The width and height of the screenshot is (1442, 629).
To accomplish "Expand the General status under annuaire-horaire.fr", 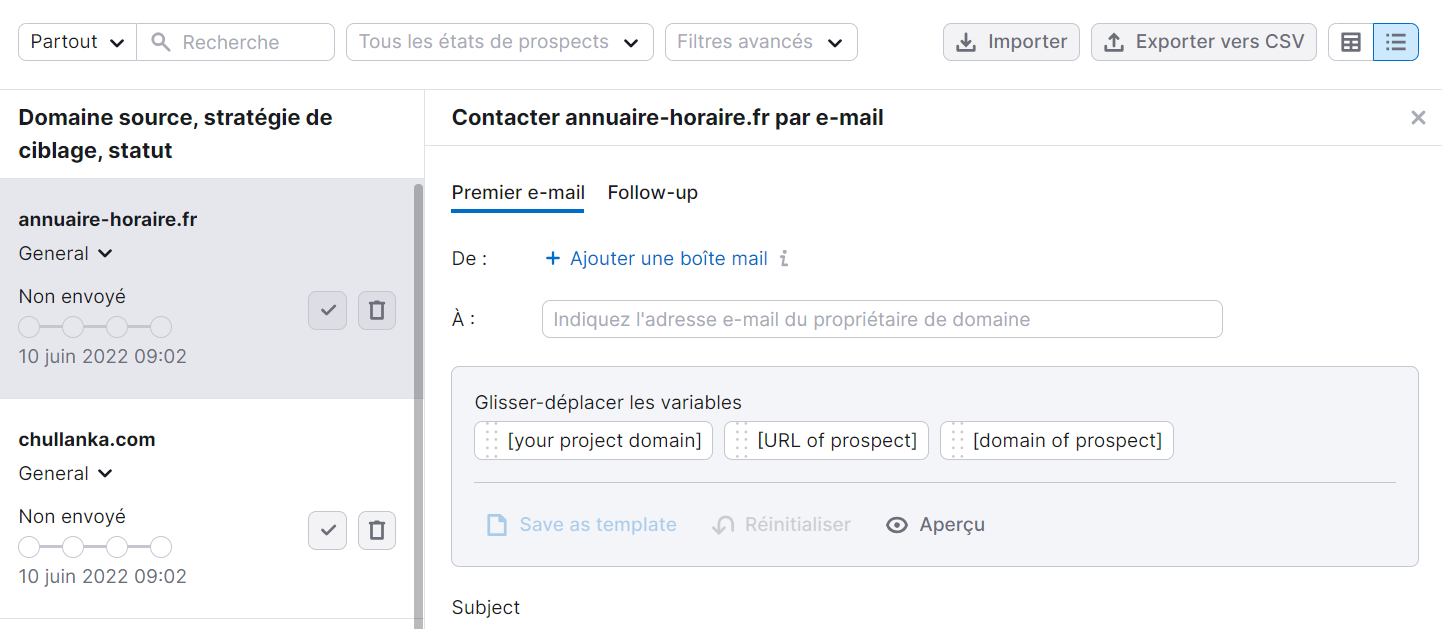I will click(x=104, y=253).
